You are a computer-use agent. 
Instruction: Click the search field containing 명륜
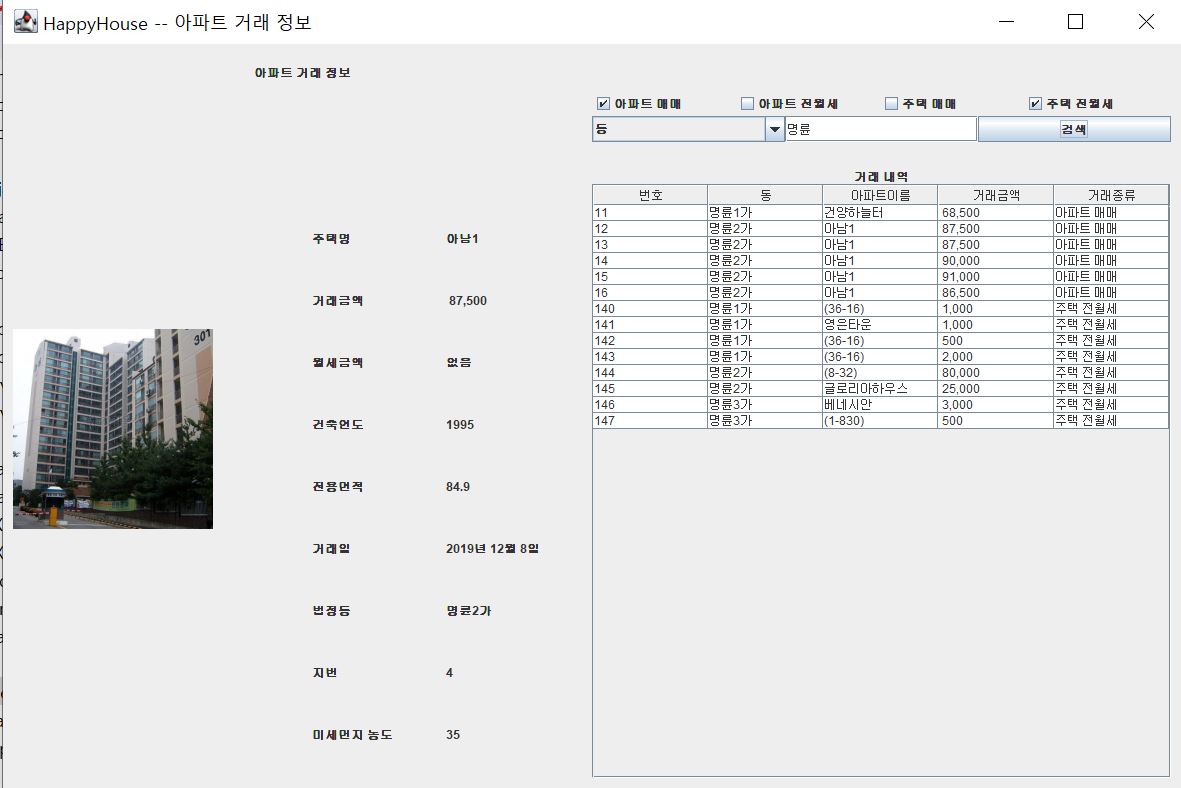click(x=880, y=129)
